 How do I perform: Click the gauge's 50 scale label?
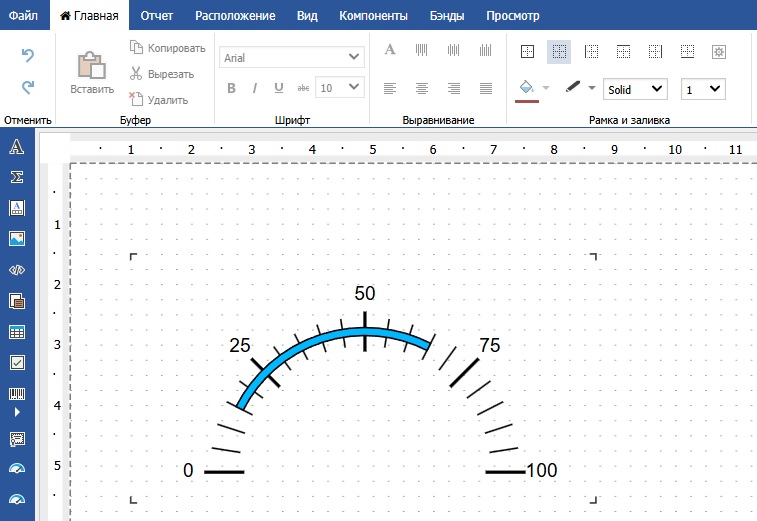pyautogui.click(x=365, y=294)
